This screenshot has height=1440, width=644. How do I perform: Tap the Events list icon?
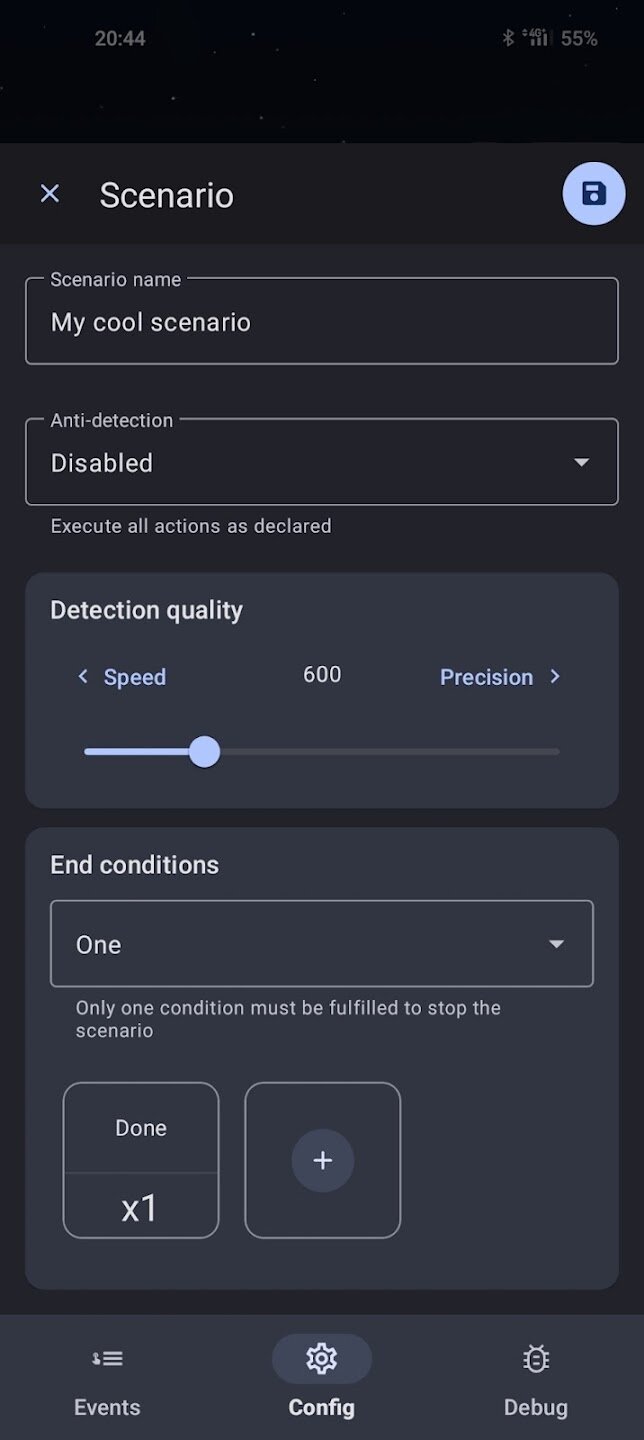point(107,1358)
